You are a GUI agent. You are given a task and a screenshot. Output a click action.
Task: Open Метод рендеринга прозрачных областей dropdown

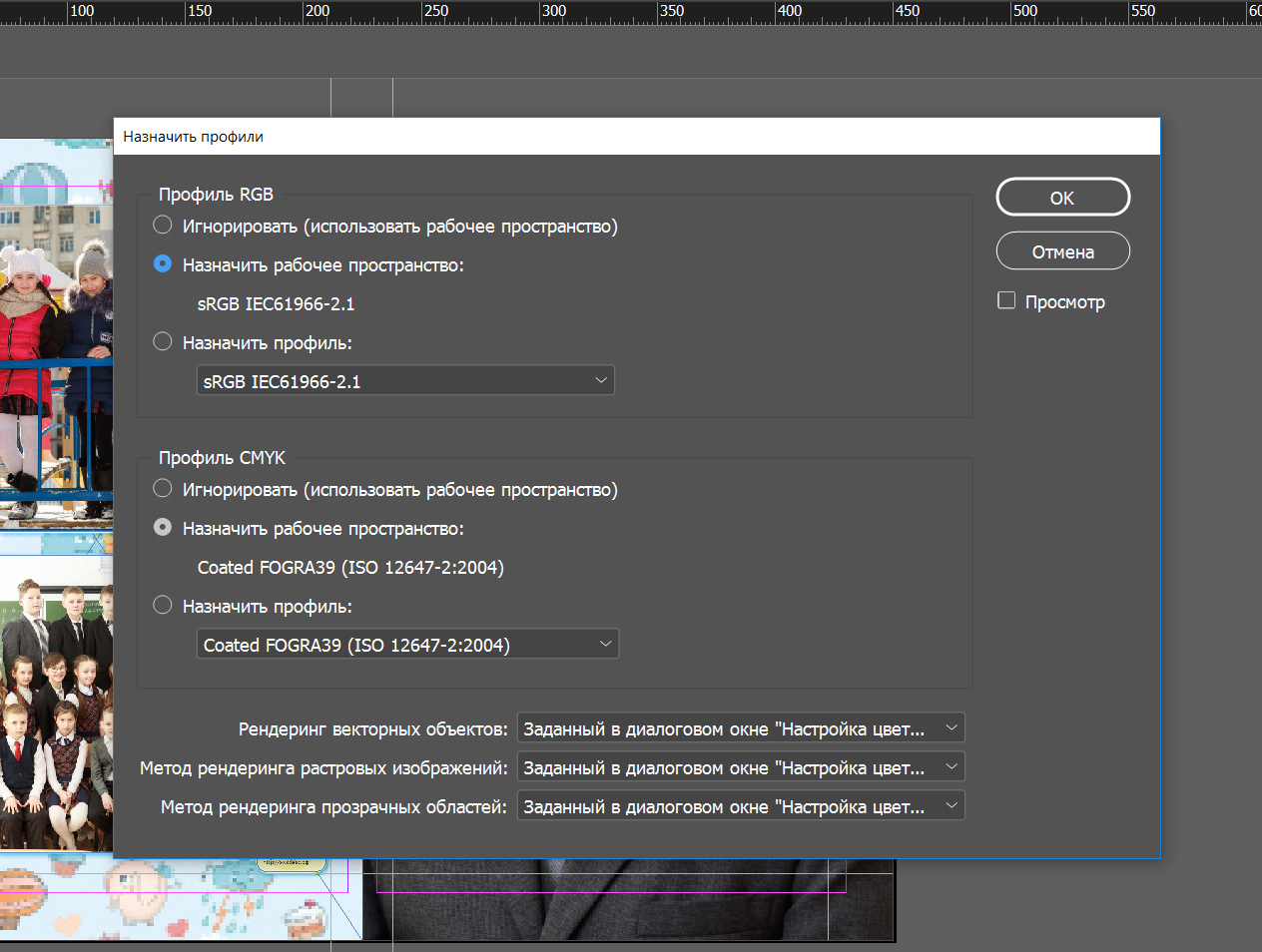coord(741,806)
